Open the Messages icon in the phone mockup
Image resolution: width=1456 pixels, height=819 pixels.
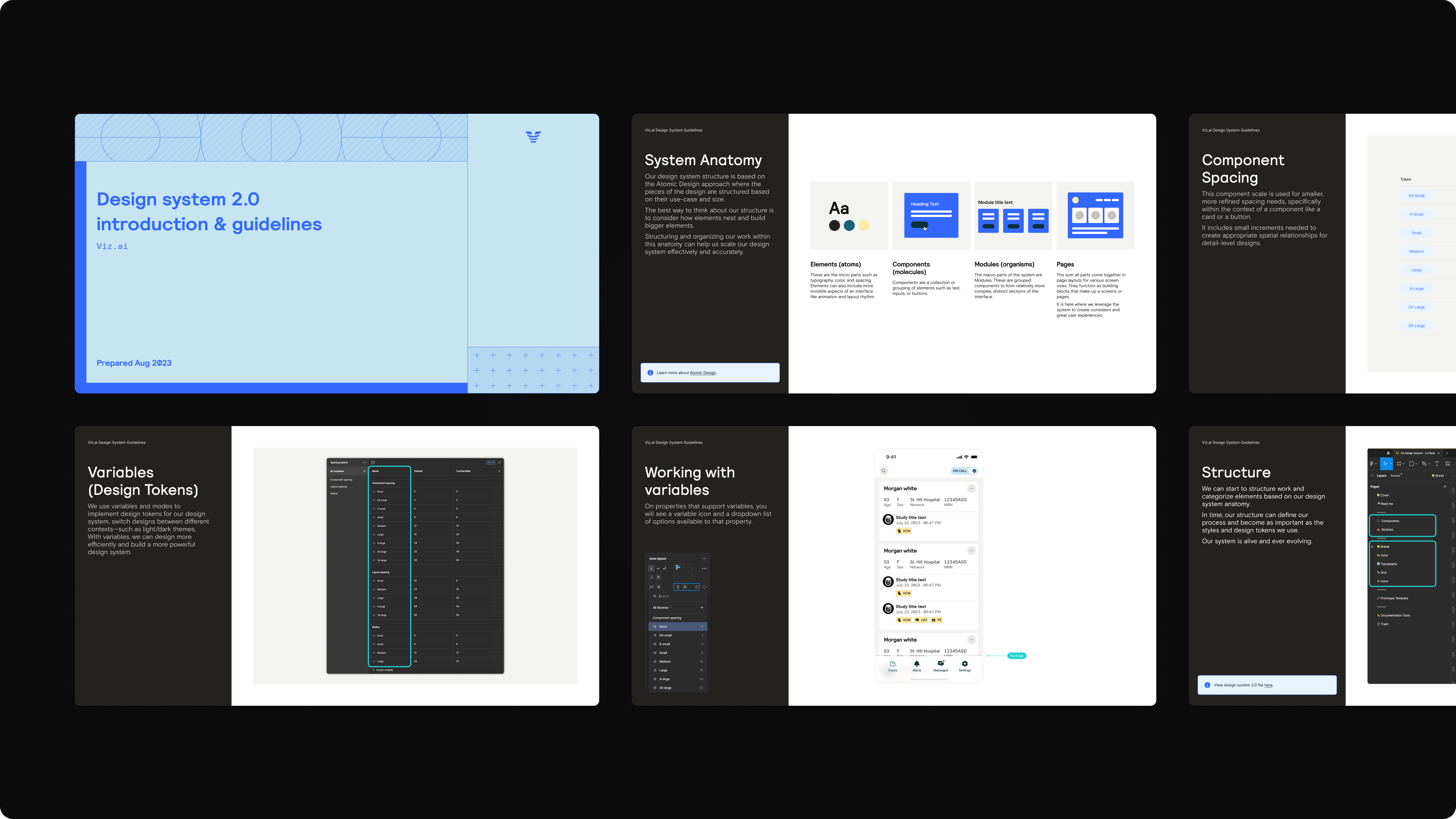click(941, 664)
